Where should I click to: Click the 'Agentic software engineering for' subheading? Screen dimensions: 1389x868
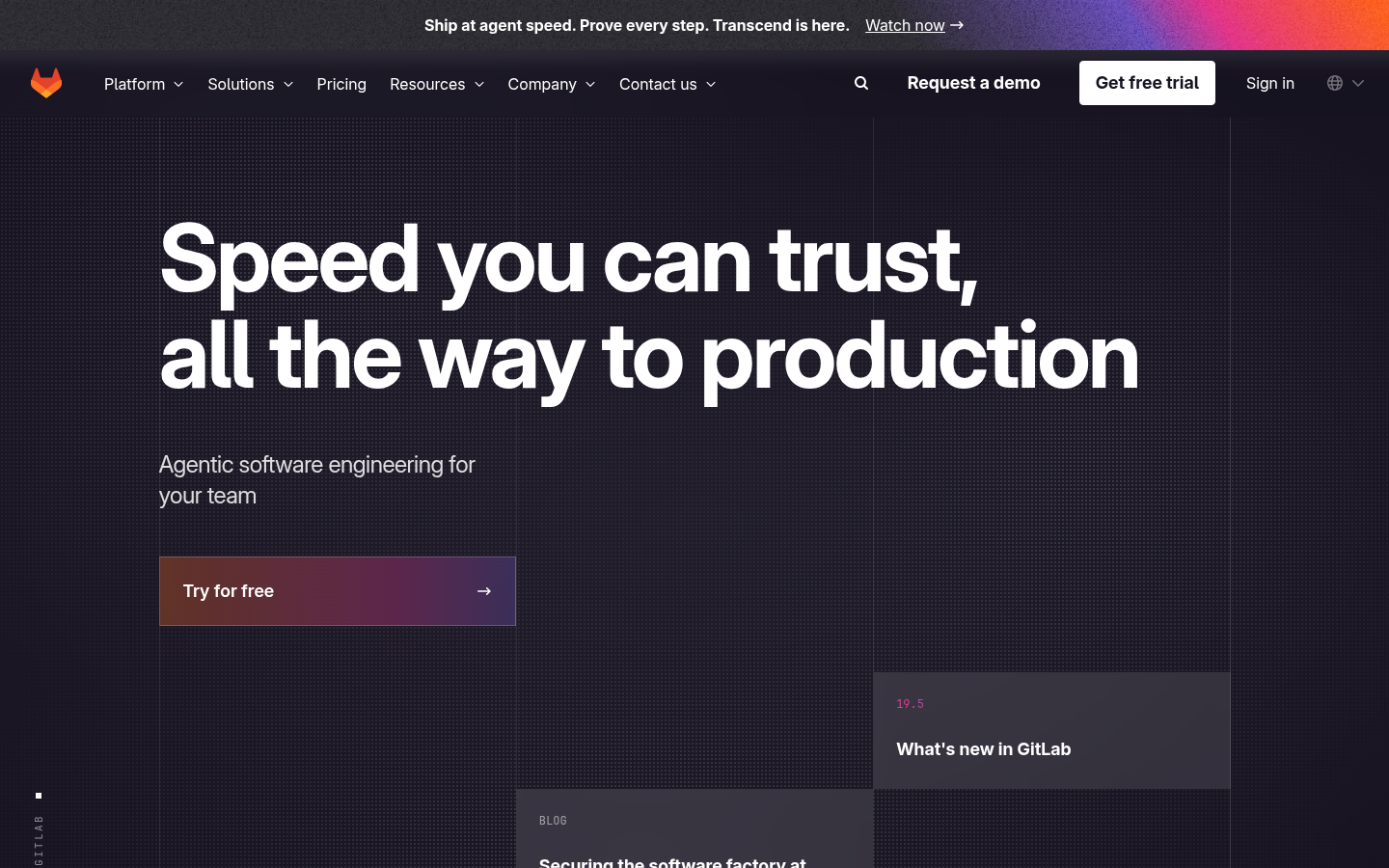(x=317, y=464)
